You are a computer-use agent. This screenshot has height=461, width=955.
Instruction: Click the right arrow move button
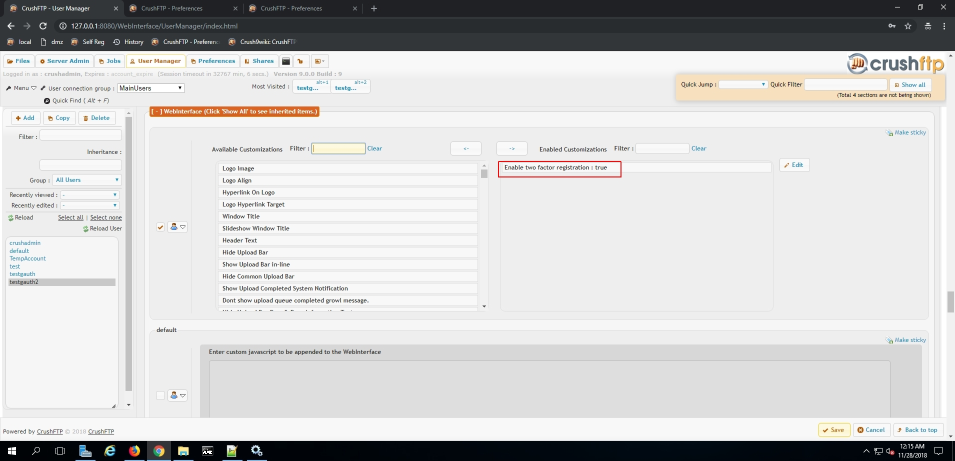pyautogui.click(x=512, y=149)
